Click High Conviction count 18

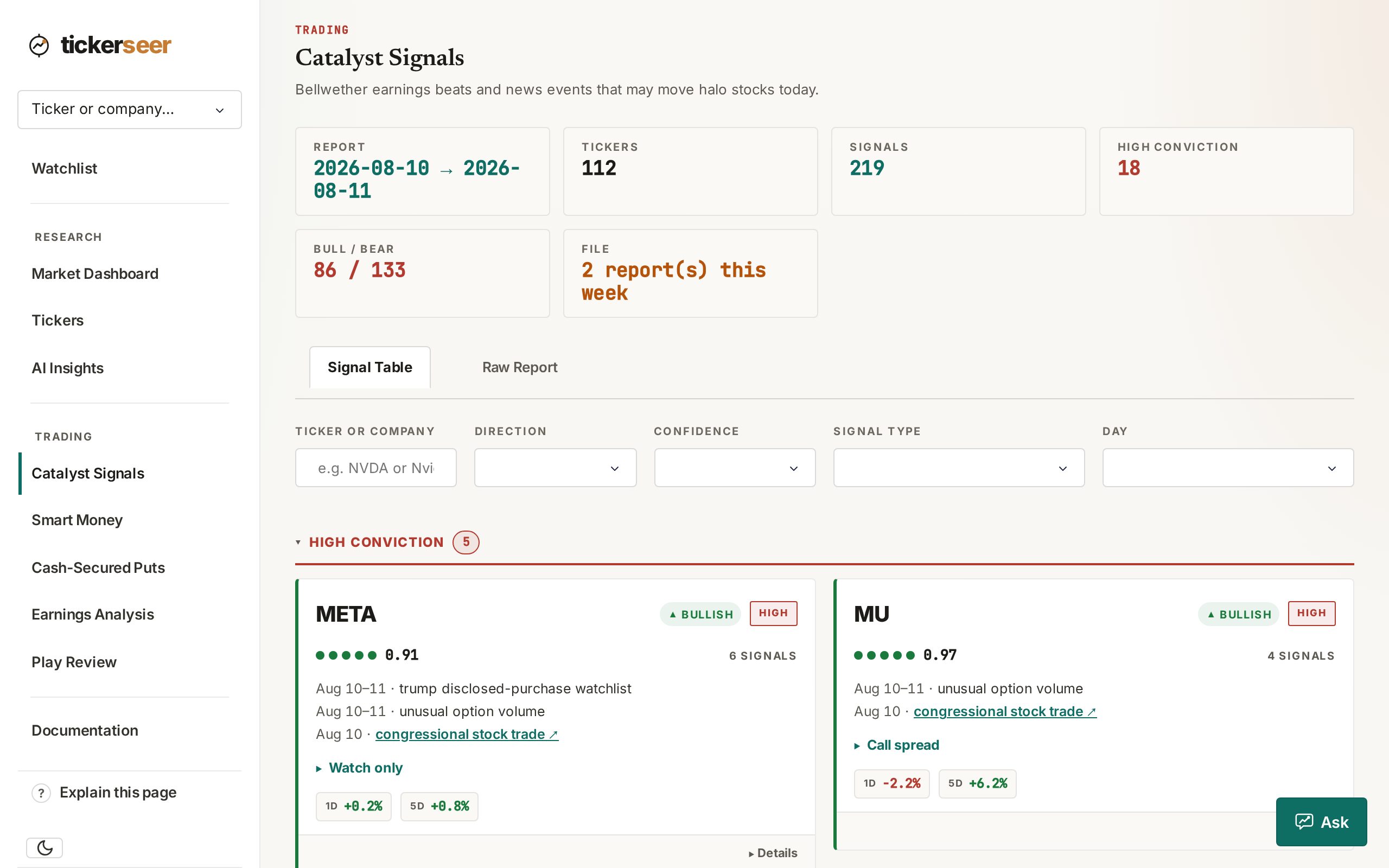point(1129,168)
